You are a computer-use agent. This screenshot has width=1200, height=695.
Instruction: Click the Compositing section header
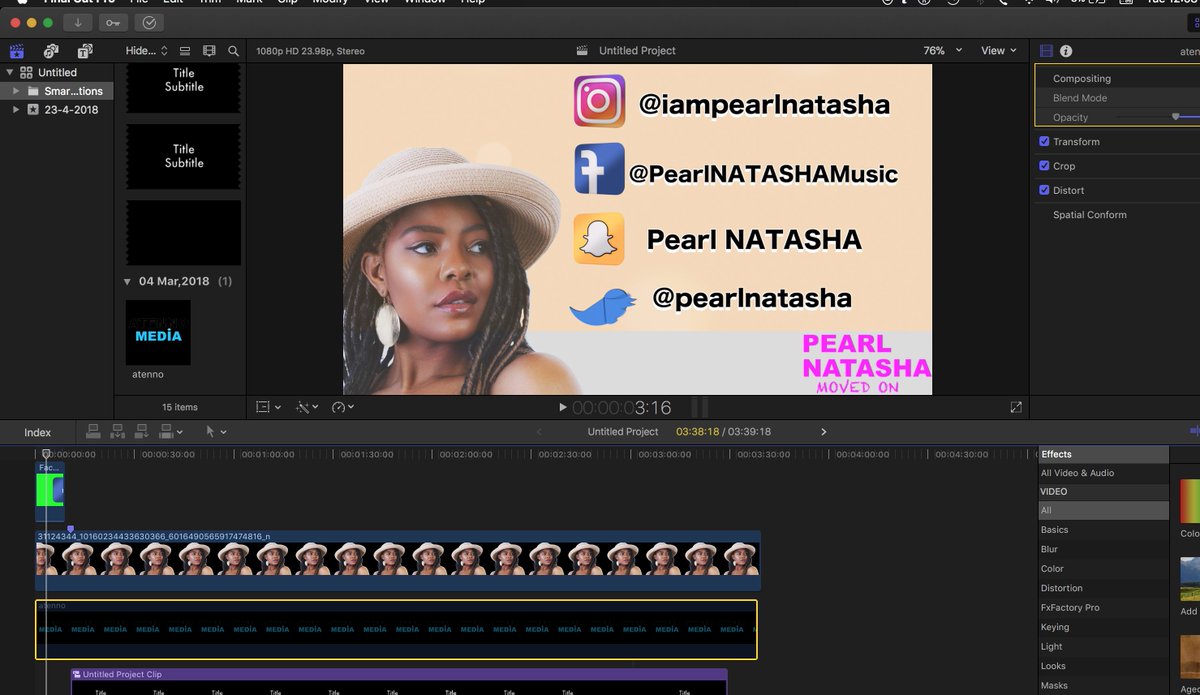1082,78
